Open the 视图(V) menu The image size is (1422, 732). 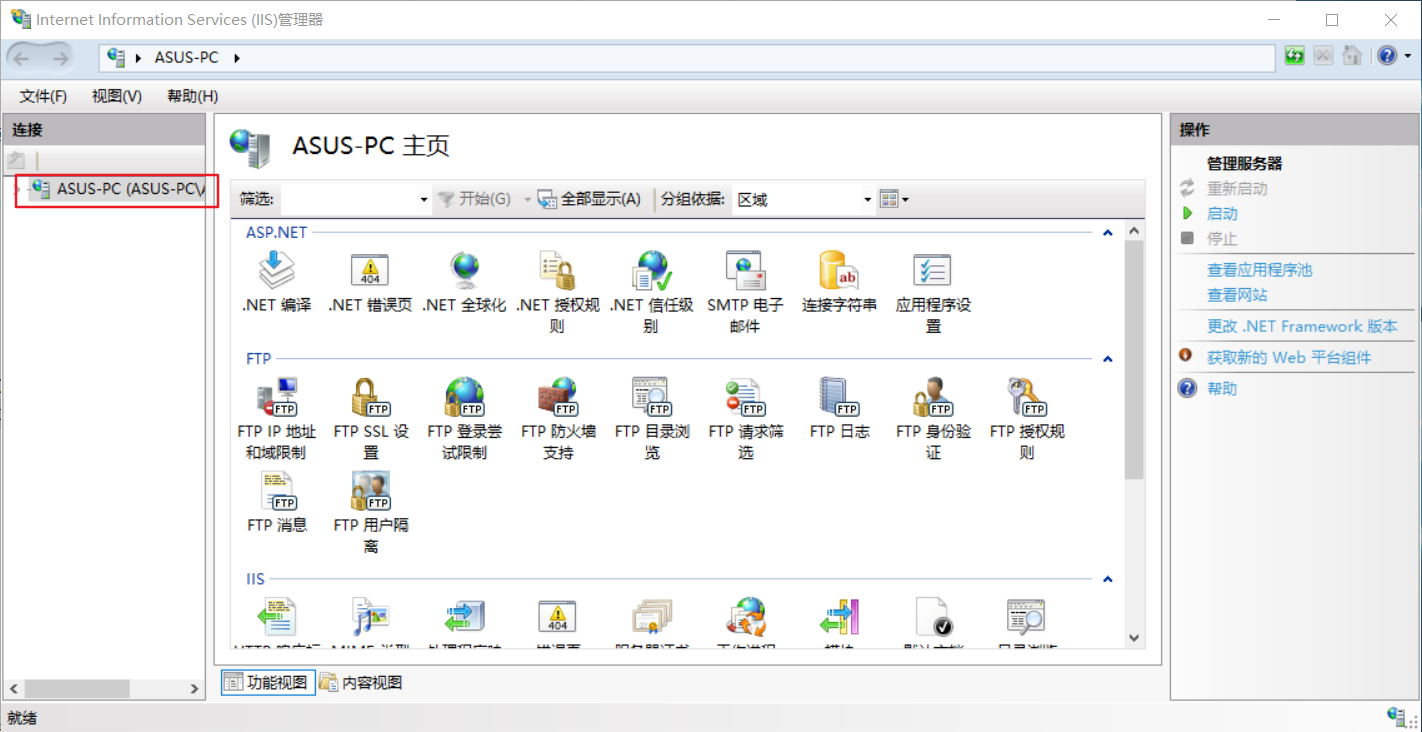pyautogui.click(x=115, y=95)
